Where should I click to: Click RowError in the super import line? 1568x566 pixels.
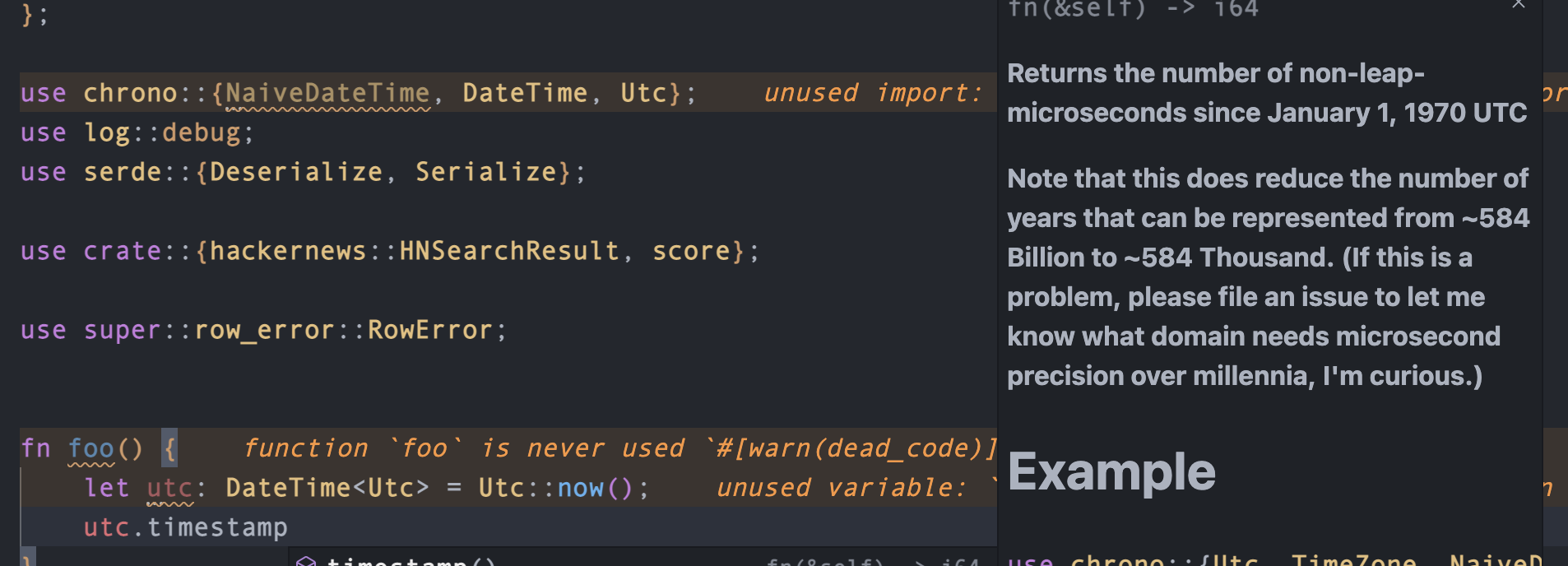click(x=429, y=330)
